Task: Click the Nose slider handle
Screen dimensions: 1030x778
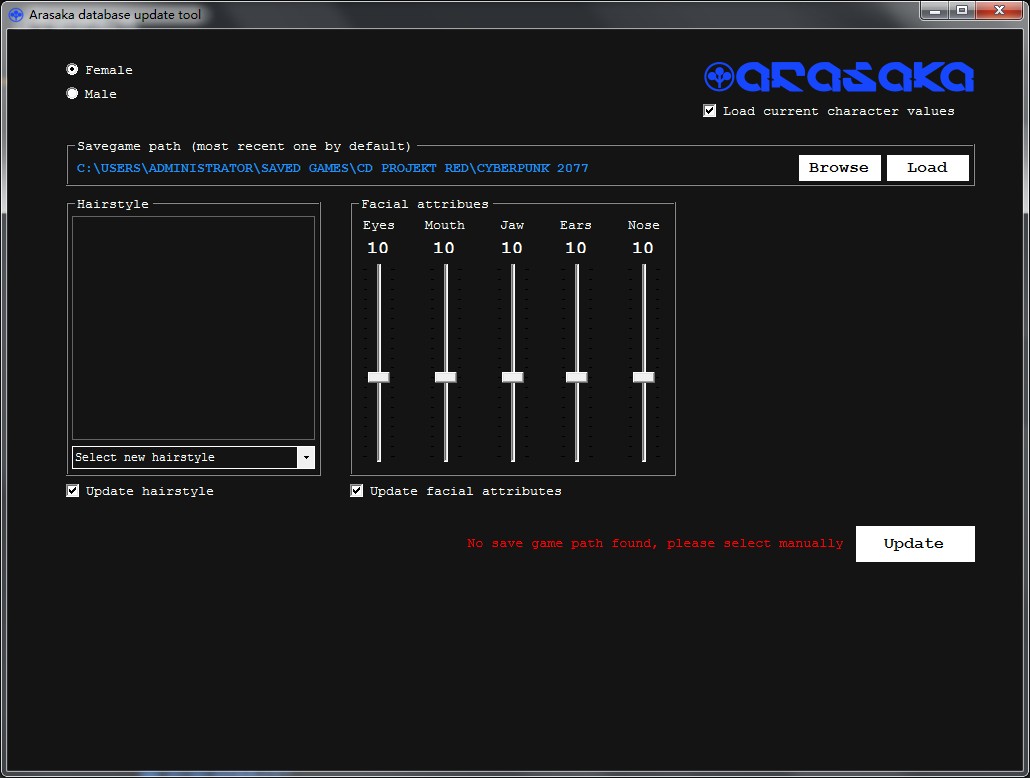Action: click(x=643, y=377)
